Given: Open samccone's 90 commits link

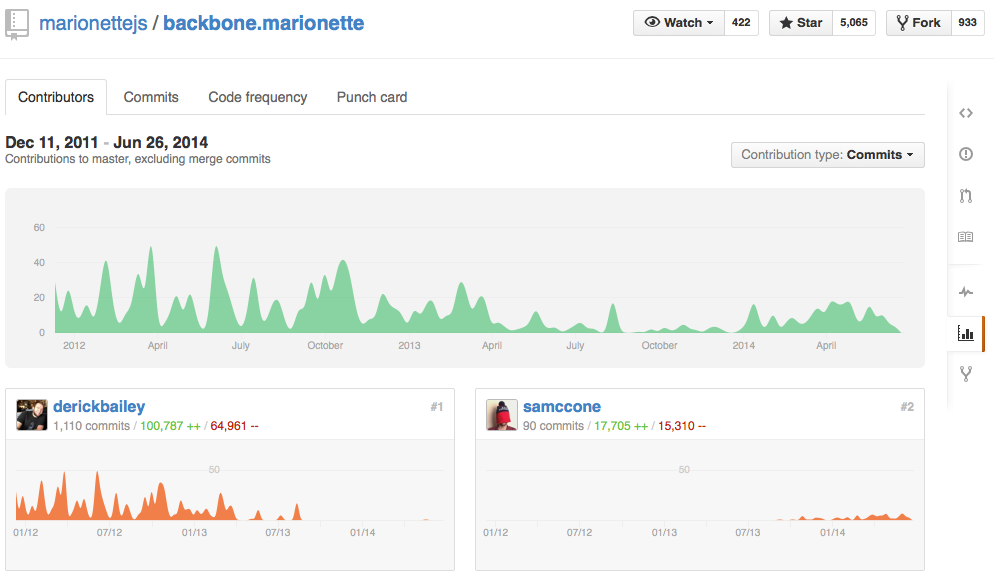Looking at the screenshot, I should point(553,426).
